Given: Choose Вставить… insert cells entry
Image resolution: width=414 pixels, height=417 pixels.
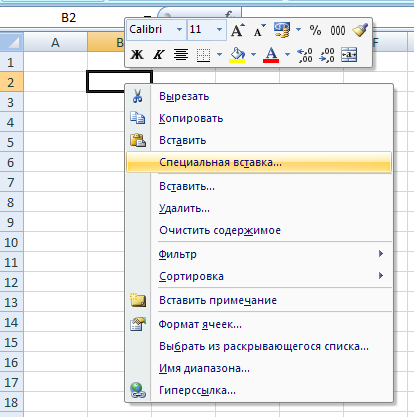Looking at the screenshot, I should click(259, 186).
